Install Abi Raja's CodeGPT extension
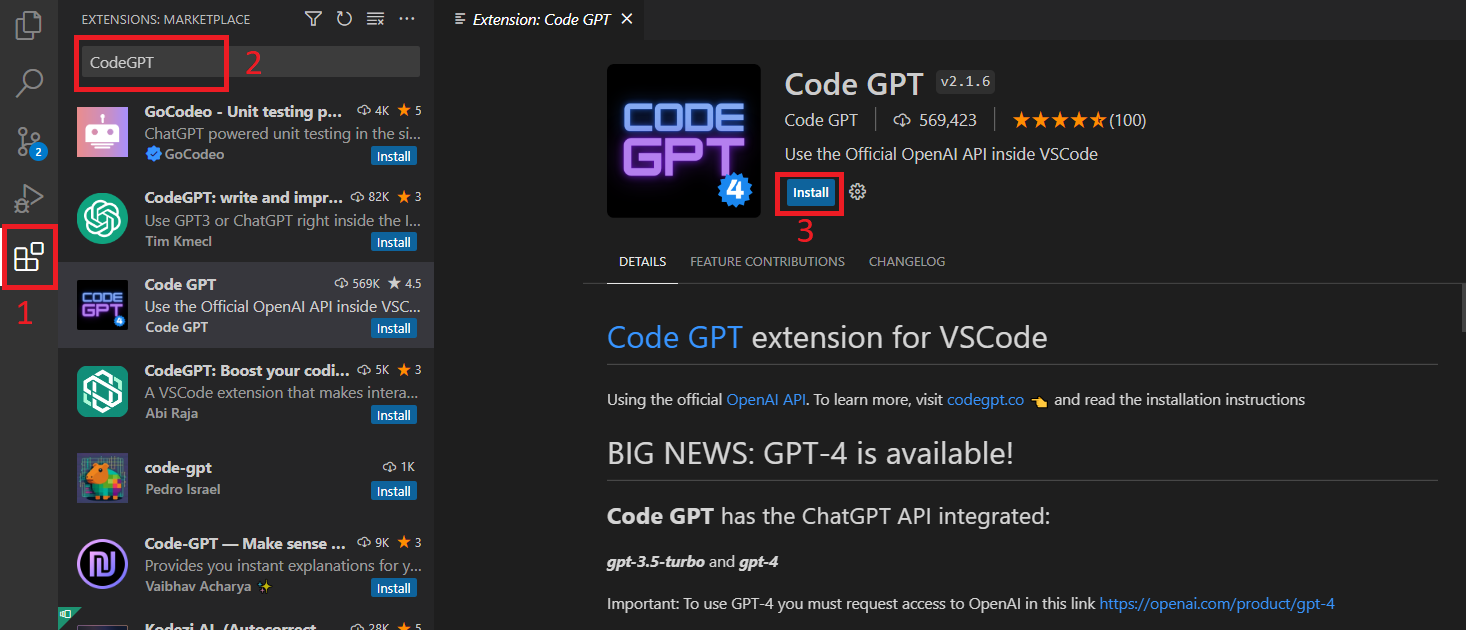Screen dimensions: 1466x630 (x=394, y=415)
